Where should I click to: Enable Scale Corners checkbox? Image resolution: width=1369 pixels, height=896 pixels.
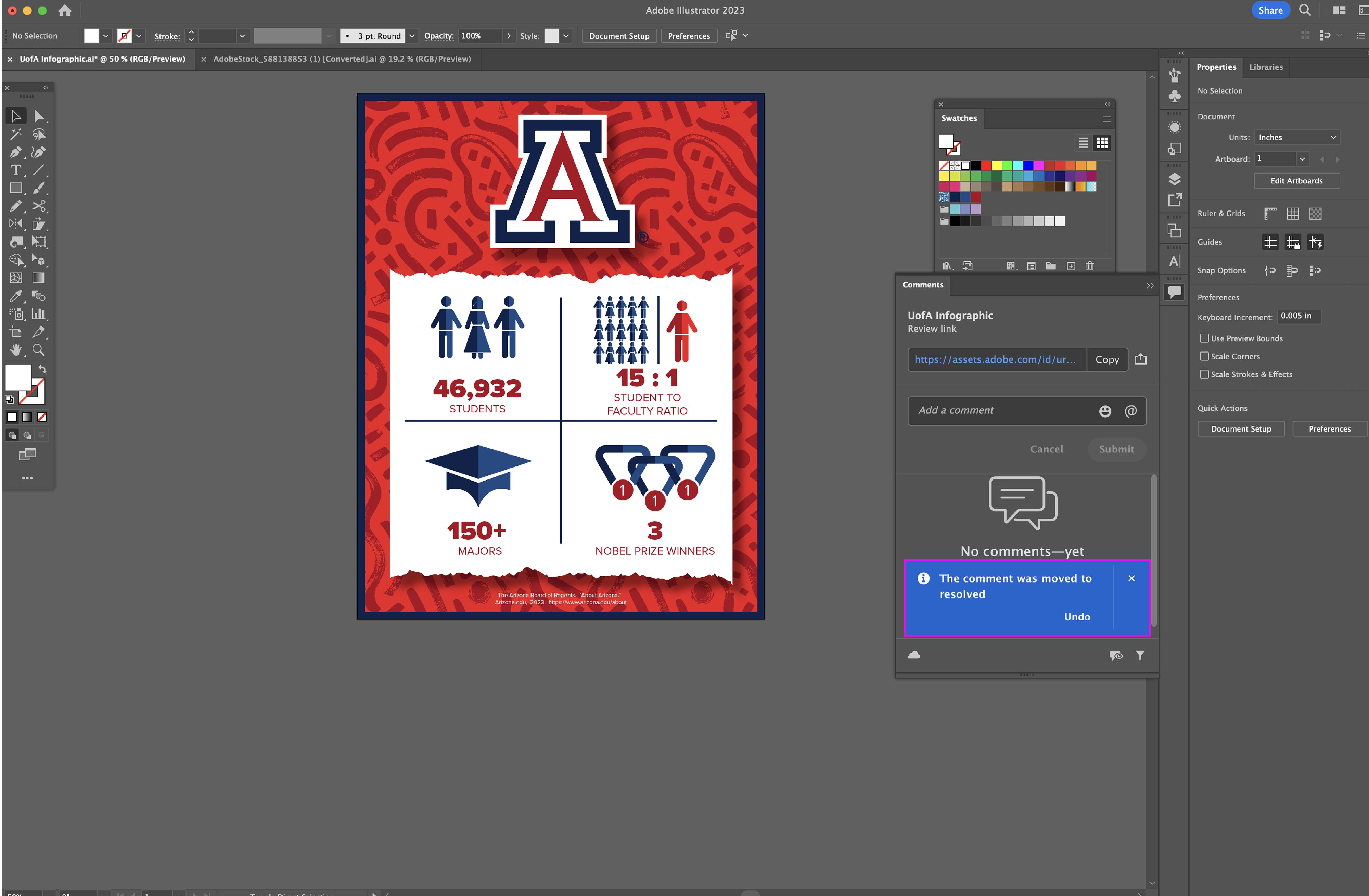tap(1204, 356)
